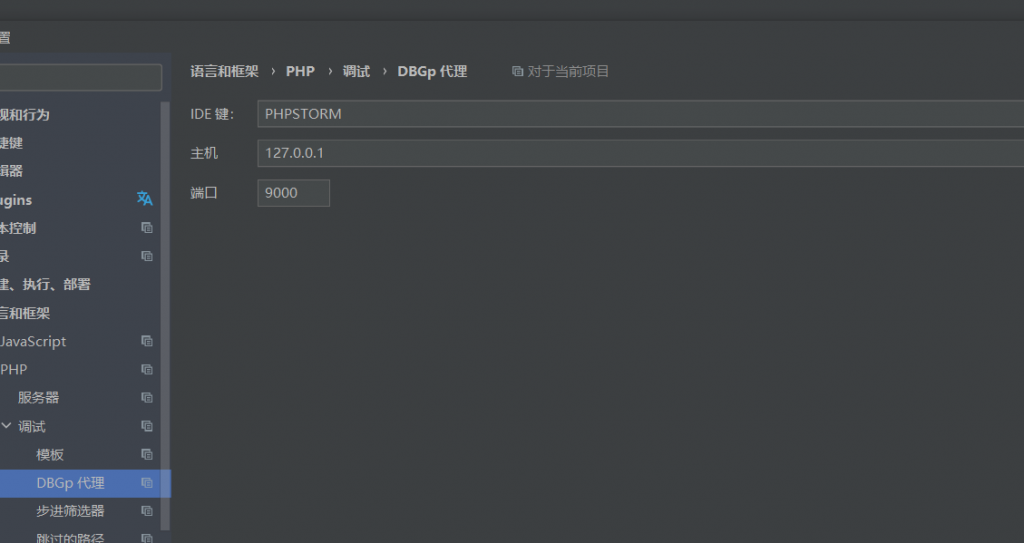Click 语言和框架 in the breadcrumb
The width and height of the screenshot is (1024, 543).
coord(225,71)
